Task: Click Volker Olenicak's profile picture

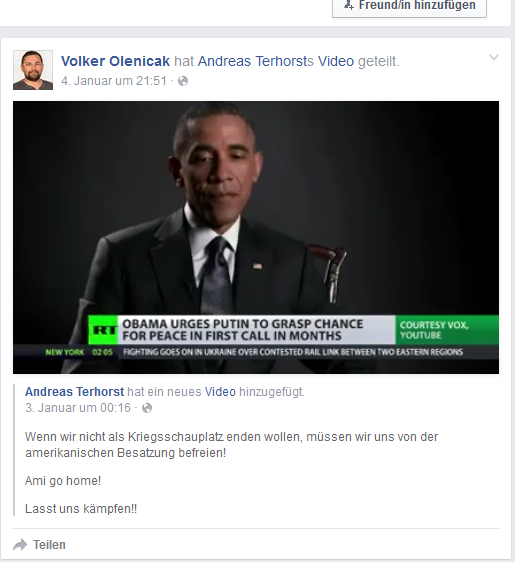Action: [33, 70]
